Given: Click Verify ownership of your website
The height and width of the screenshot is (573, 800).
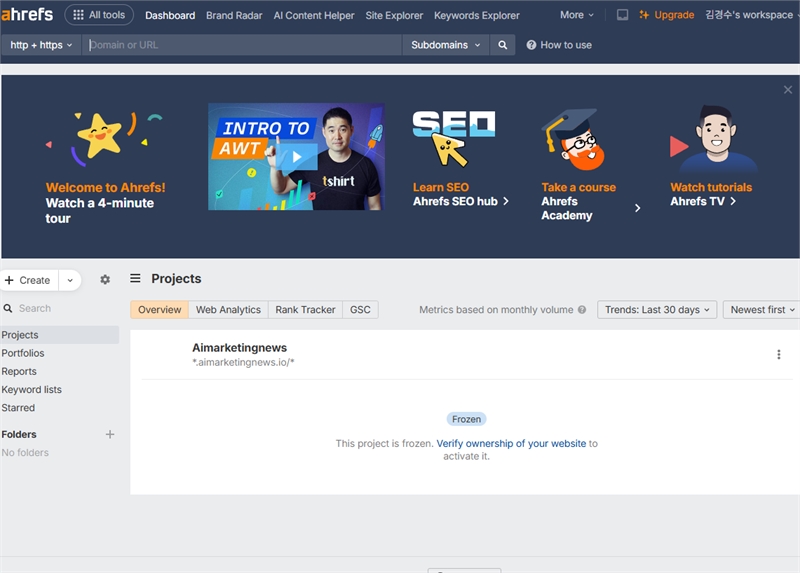Looking at the screenshot, I should tap(511, 443).
